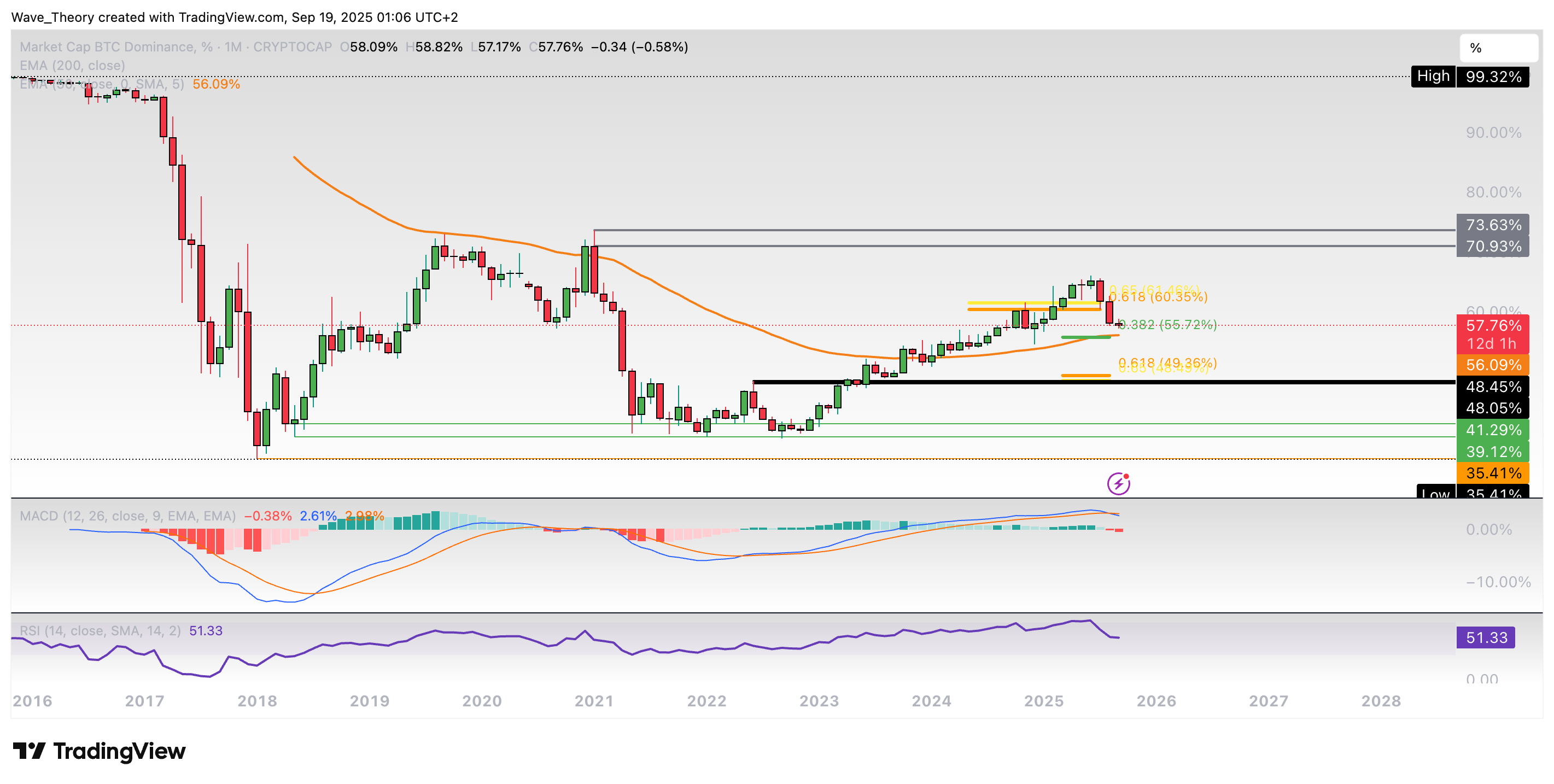Click the 2021 year on time axis
Screen dimensions: 1554x784
coord(594,701)
